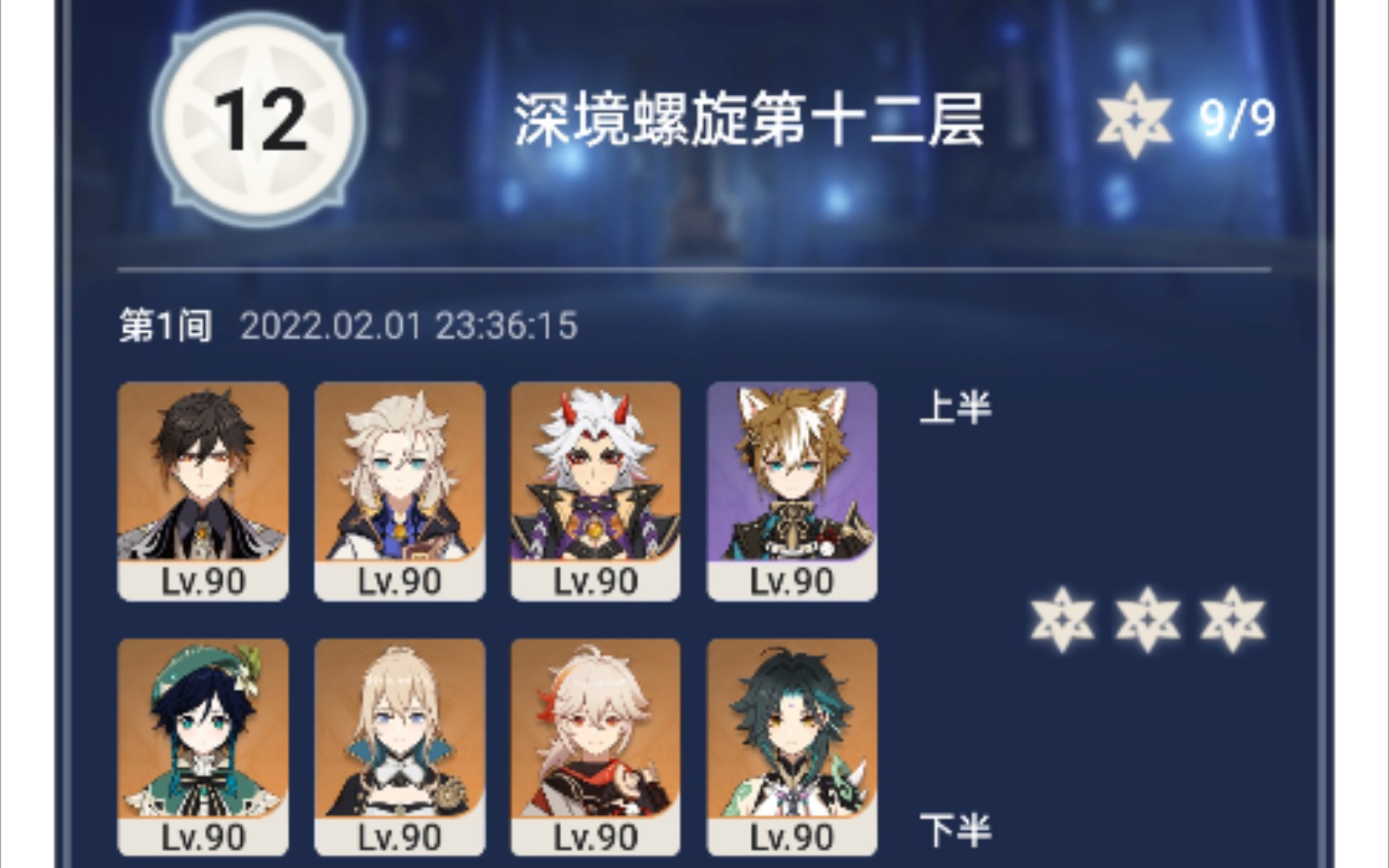Click Jean character card
This screenshot has width=1389, height=868.
(x=399, y=747)
